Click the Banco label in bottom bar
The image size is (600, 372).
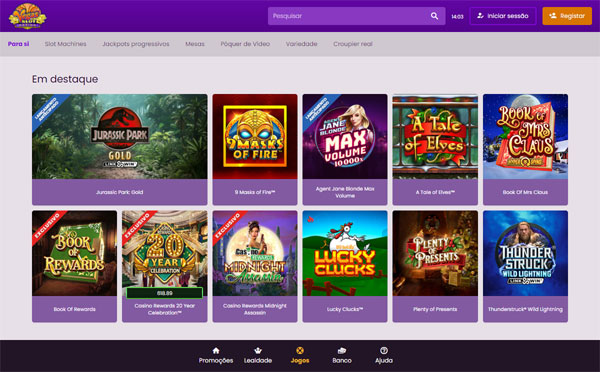342,361
